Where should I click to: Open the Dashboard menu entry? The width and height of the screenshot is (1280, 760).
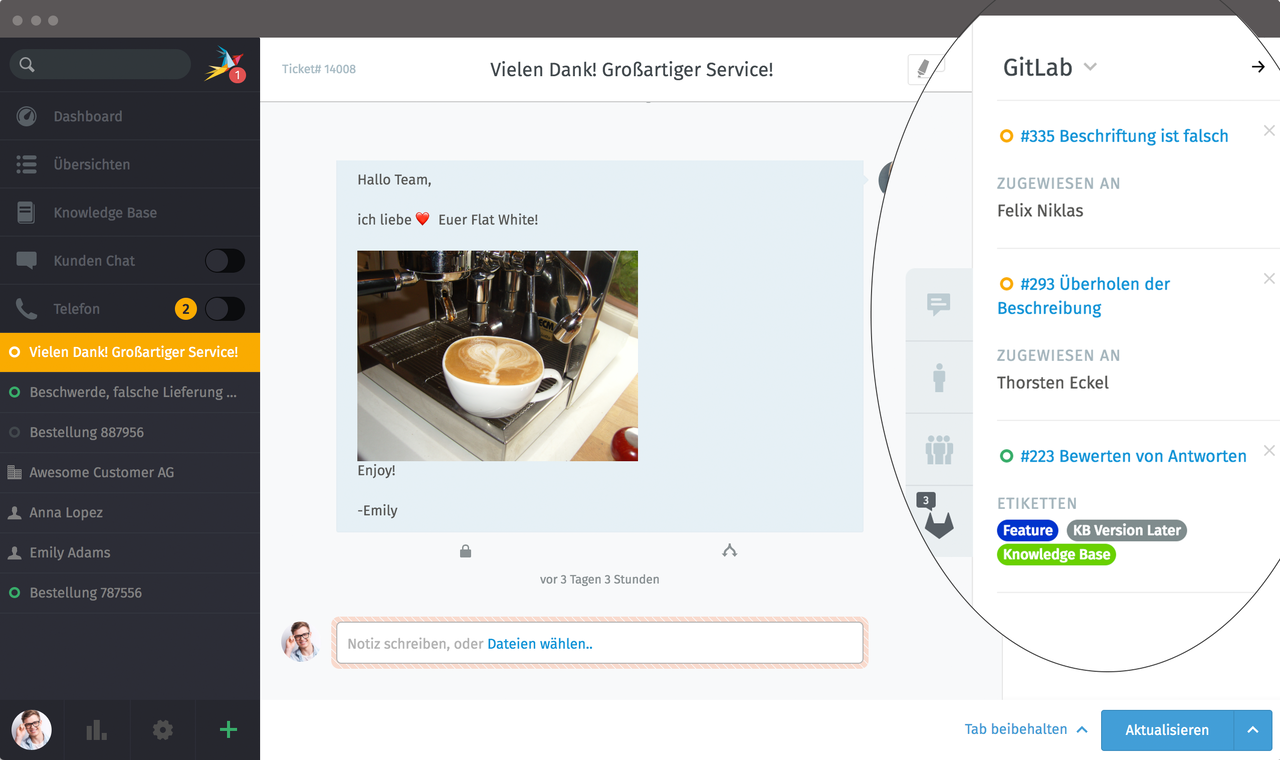pyautogui.click(x=90, y=116)
